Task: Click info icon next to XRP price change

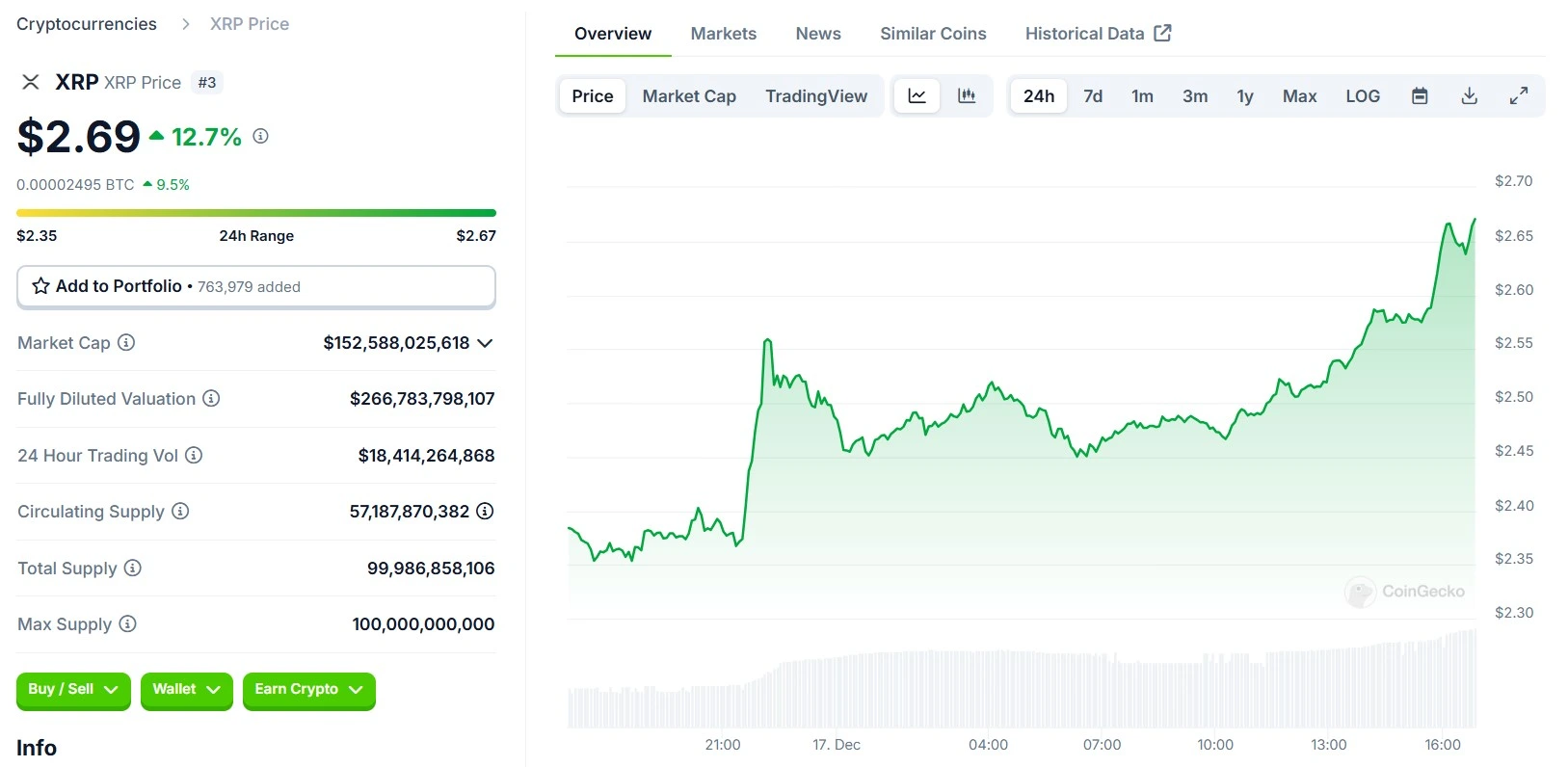Action: (260, 137)
